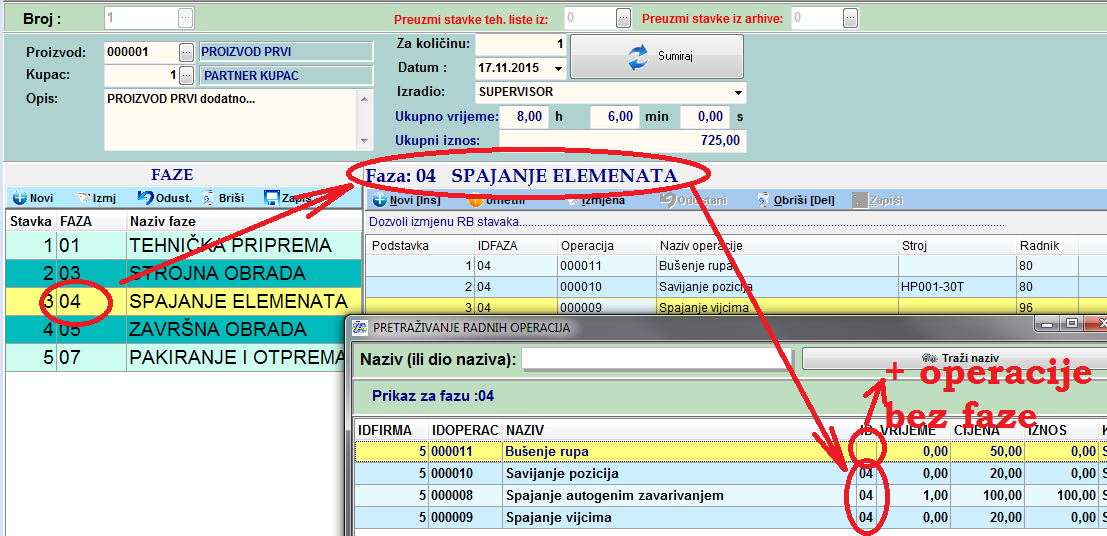Click the Zapiš save icon in FAZE toolbar
Viewport: 1107px width, 536px height.
(271, 198)
